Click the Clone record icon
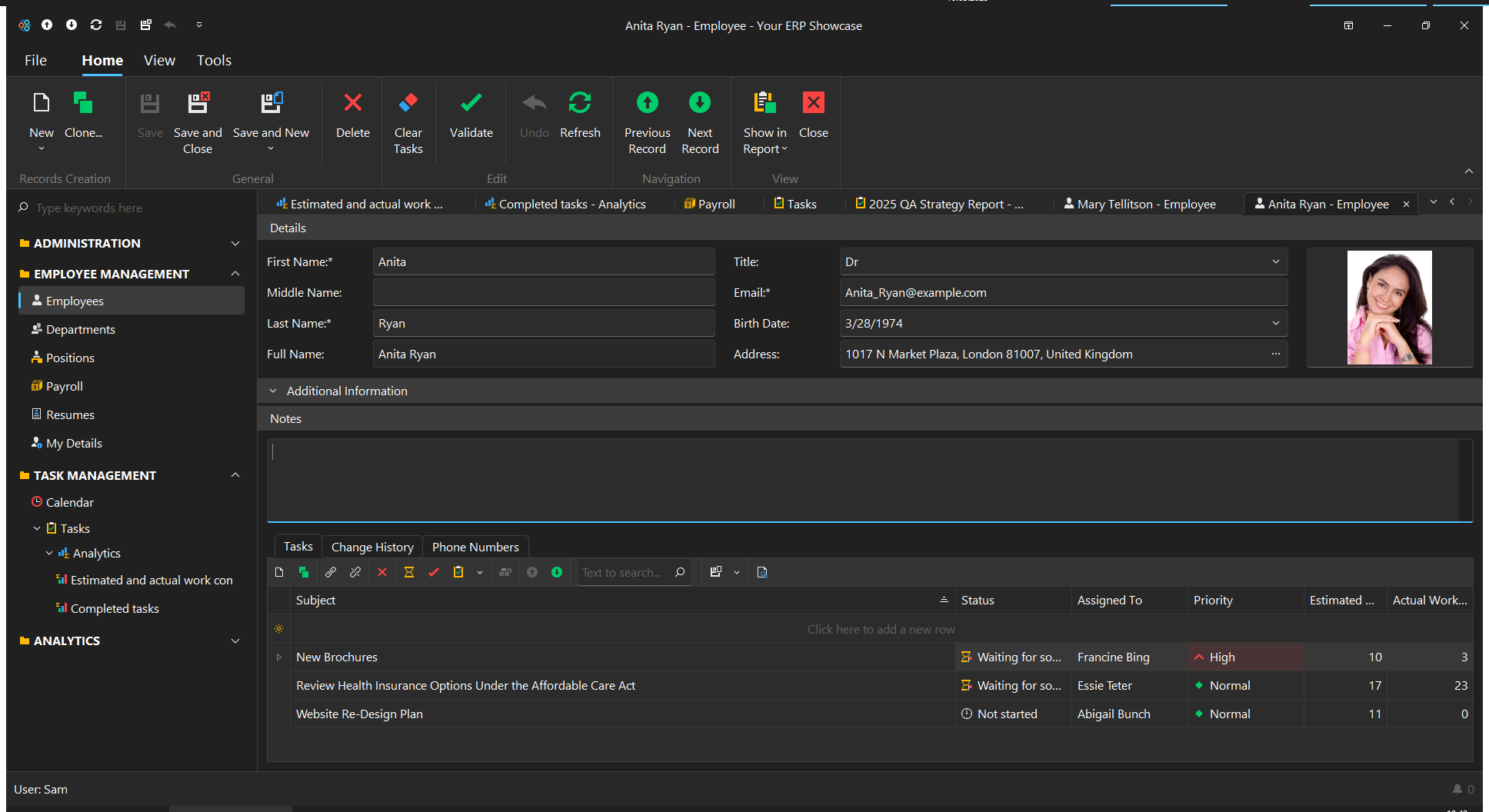This screenshot has width=1489, height=812. tap(82, 103)
